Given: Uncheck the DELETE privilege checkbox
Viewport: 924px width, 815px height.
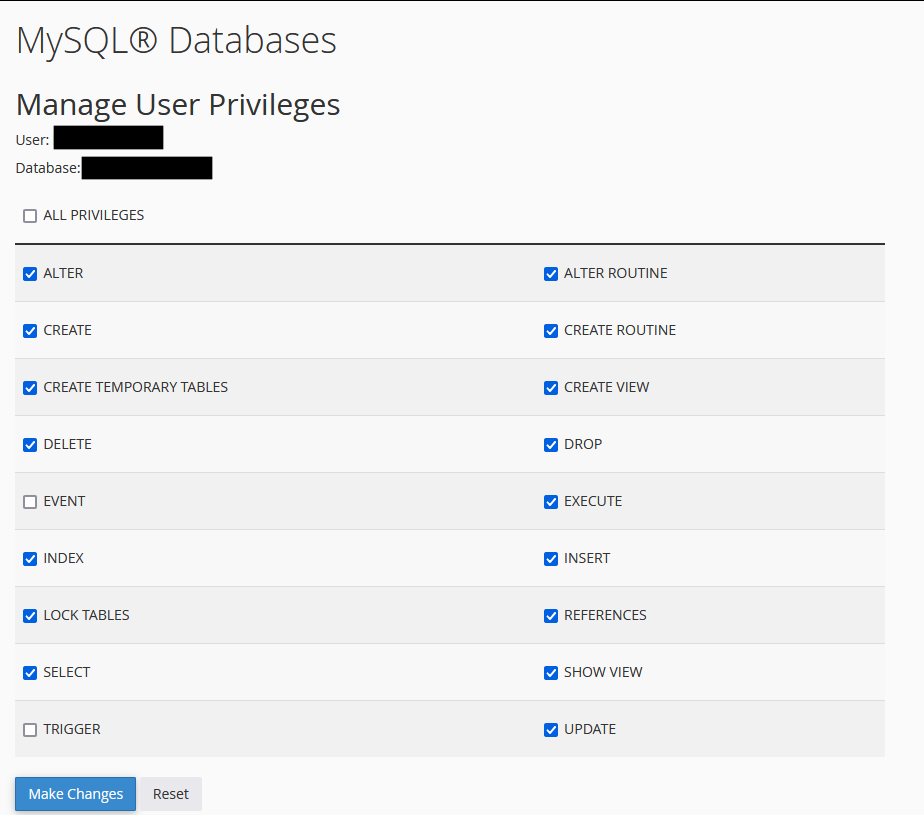Looking at the screenshot, I should click(30, 445).
